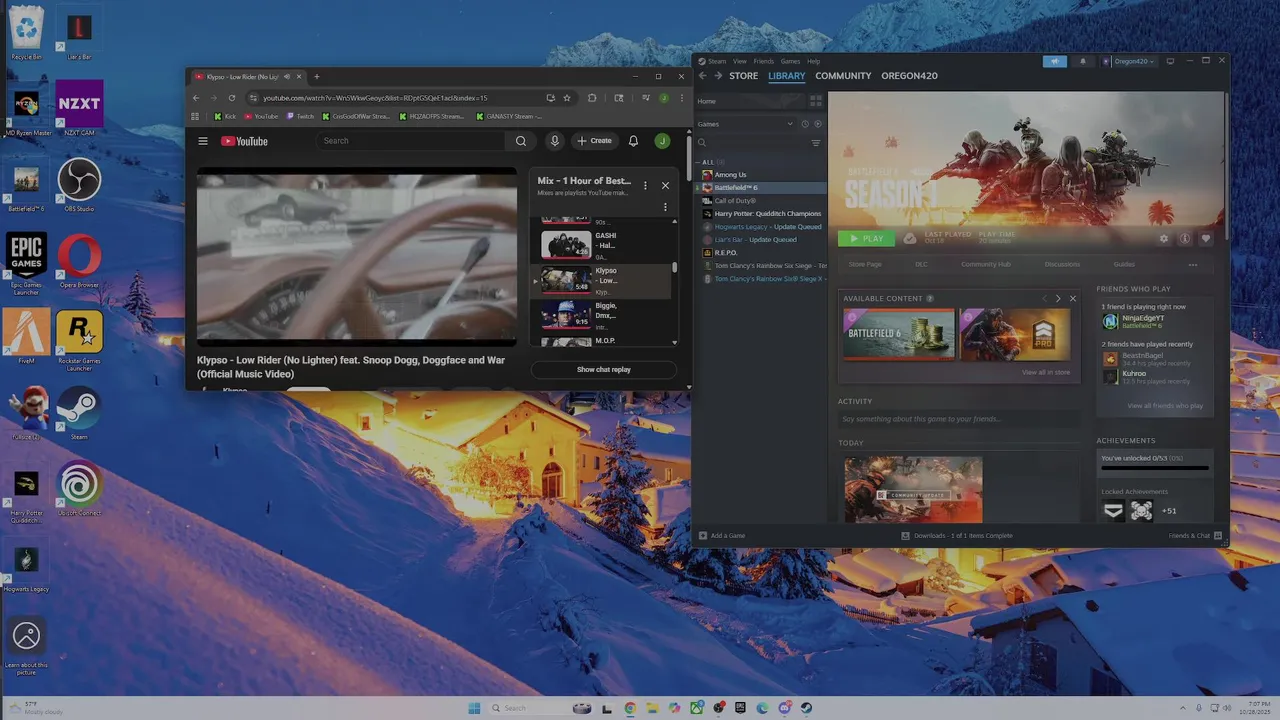The image size is (1280, 720).
Task: Open the Steam menu in Steam's menu bar
Action: tap(715, 61)
